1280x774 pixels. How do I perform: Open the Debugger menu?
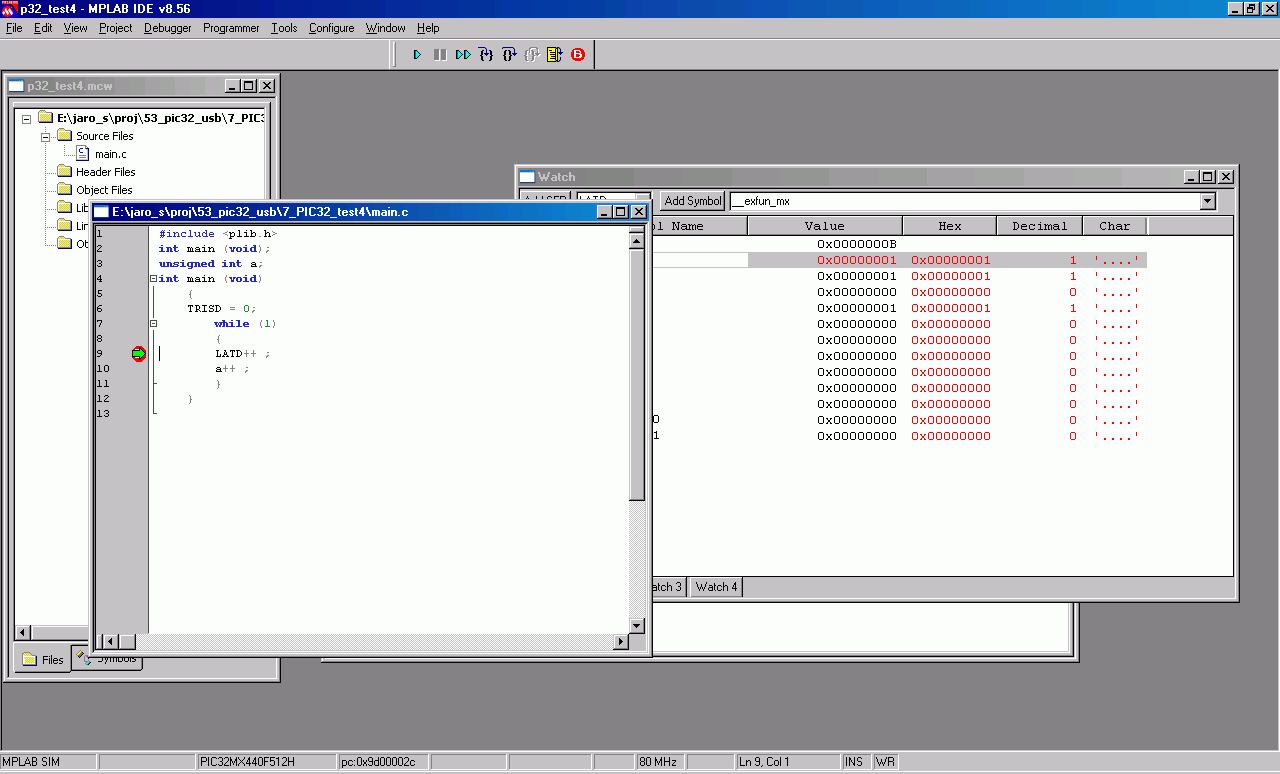(168, 28)
